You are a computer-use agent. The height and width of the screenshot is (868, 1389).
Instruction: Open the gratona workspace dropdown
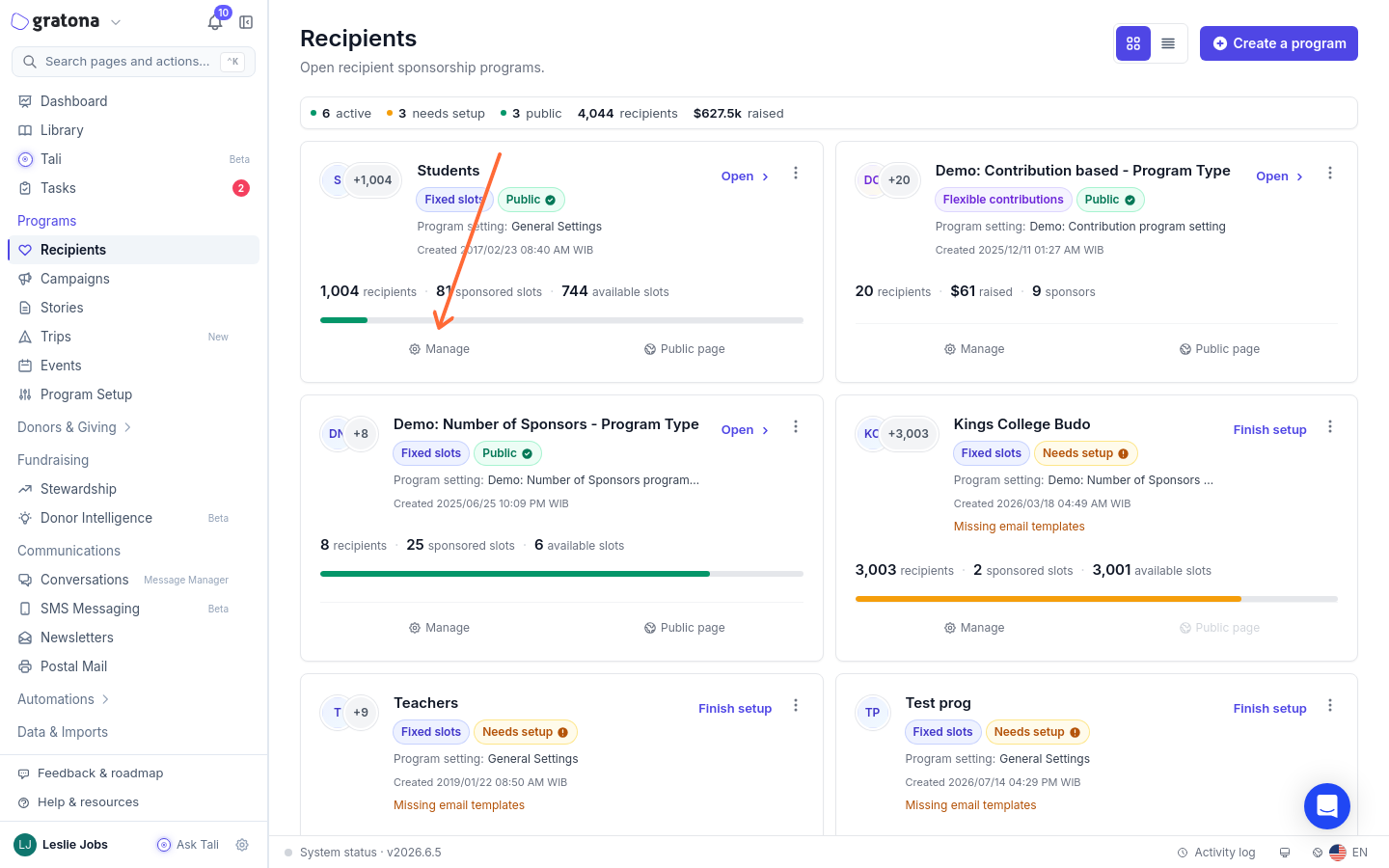click(x=67, y=21)
